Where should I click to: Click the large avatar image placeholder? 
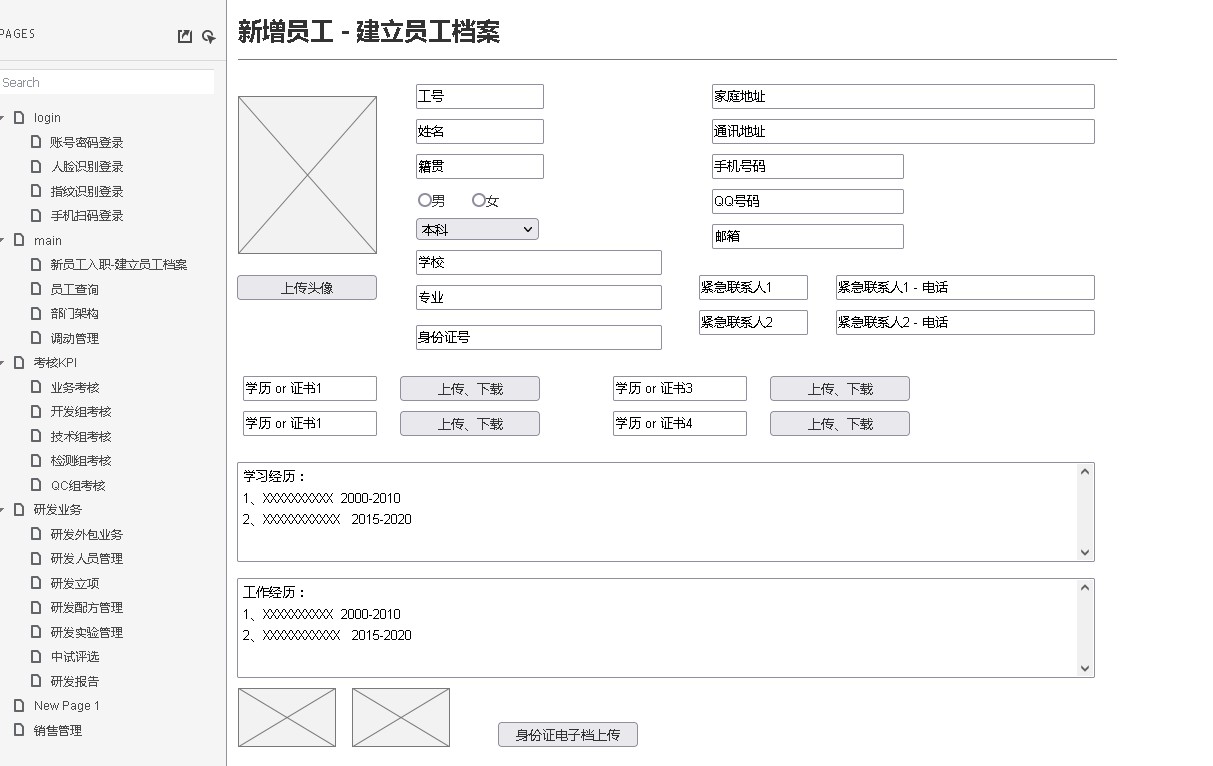click(307, 175)
